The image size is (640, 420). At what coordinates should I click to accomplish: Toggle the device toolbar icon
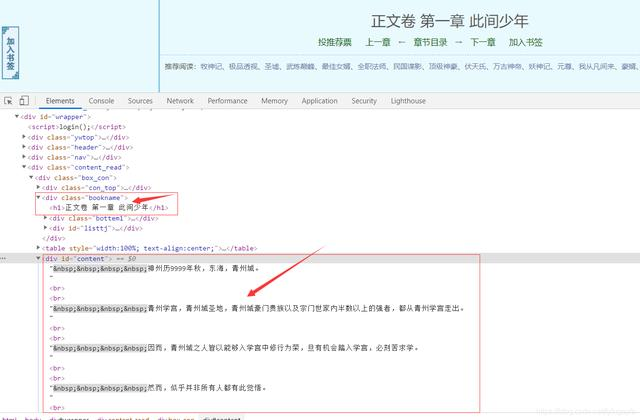[x=24, y=100]
